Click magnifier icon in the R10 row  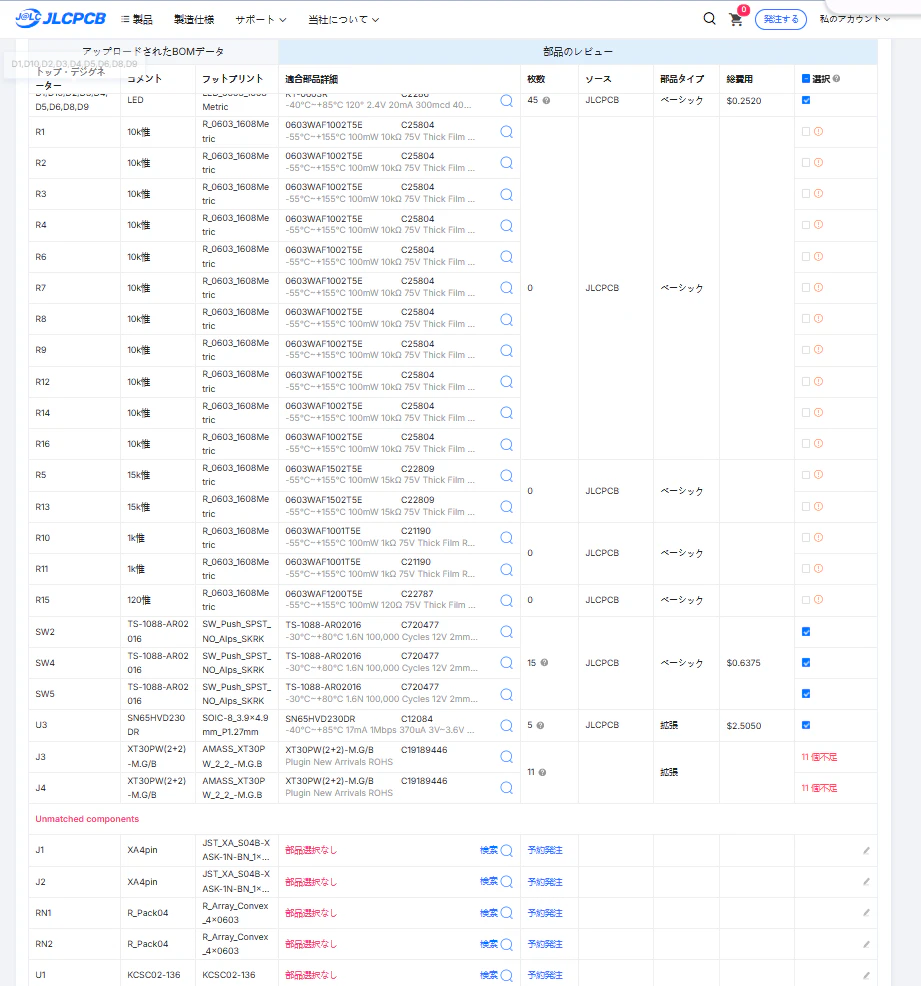507,538
